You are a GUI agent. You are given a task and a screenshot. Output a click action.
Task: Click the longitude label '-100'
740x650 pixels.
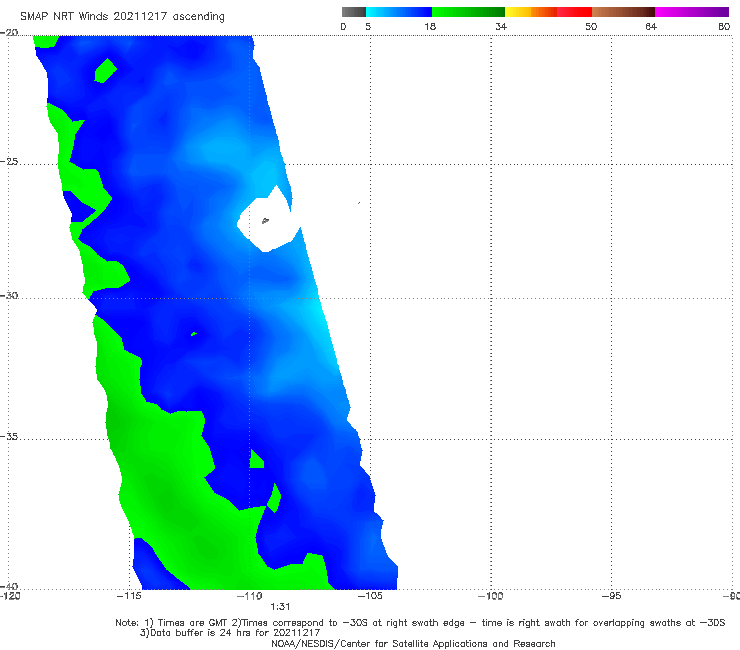[491, 596]
